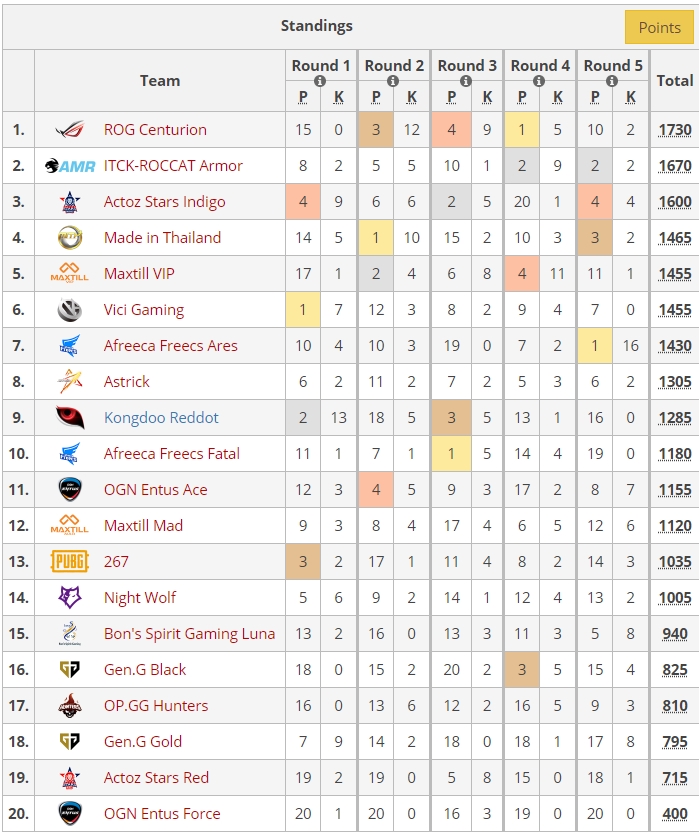Open the ROG Centurion team link

(x=155, y=129)
